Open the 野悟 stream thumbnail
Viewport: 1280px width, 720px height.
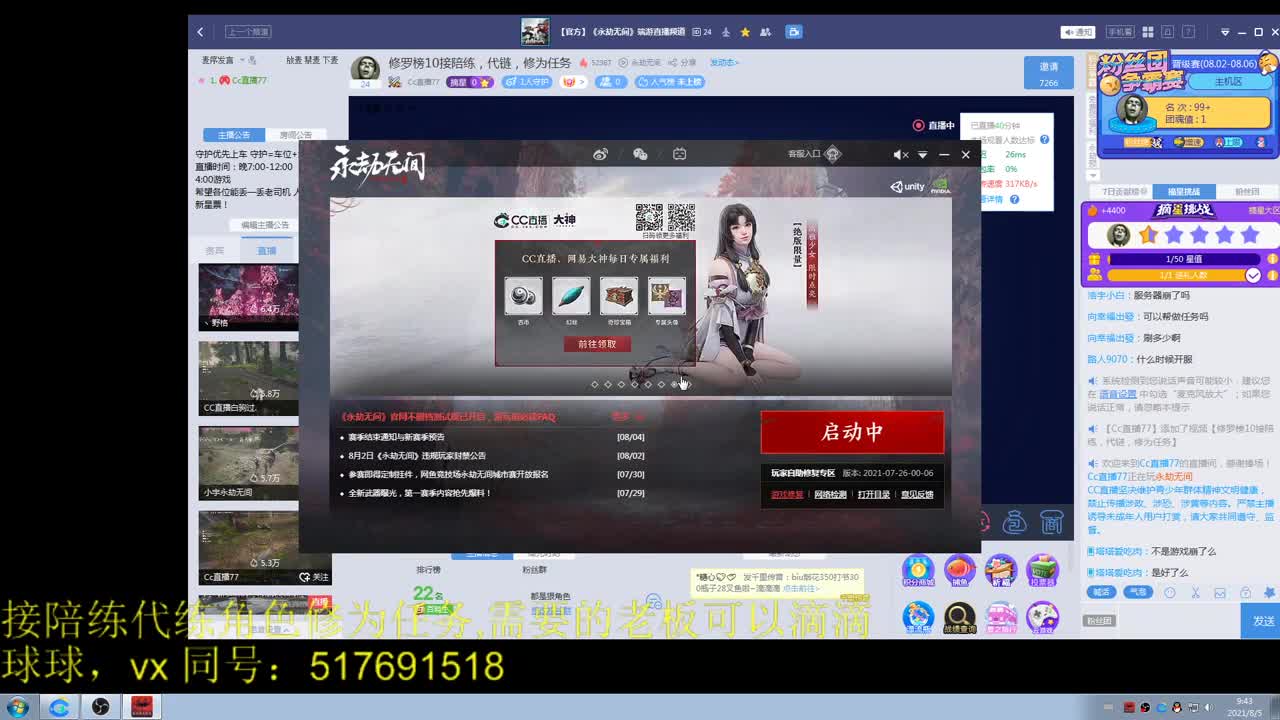click(x=248, y=297)
